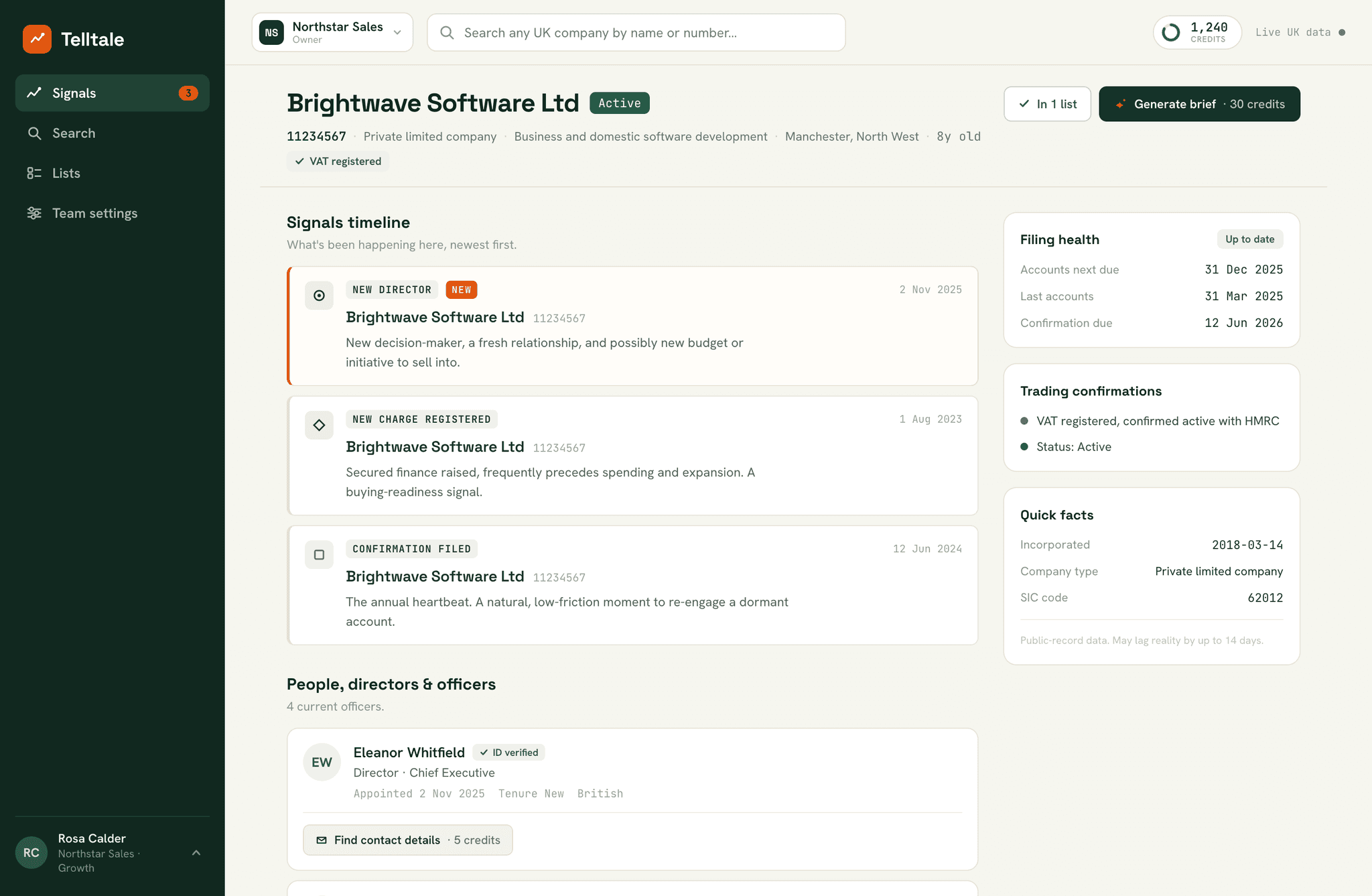Image resolution: width=1372 pixels, height=896 pixels.
Task: Click the sparkle icon on Generate brief
Action: click(x=1120, y=104)
